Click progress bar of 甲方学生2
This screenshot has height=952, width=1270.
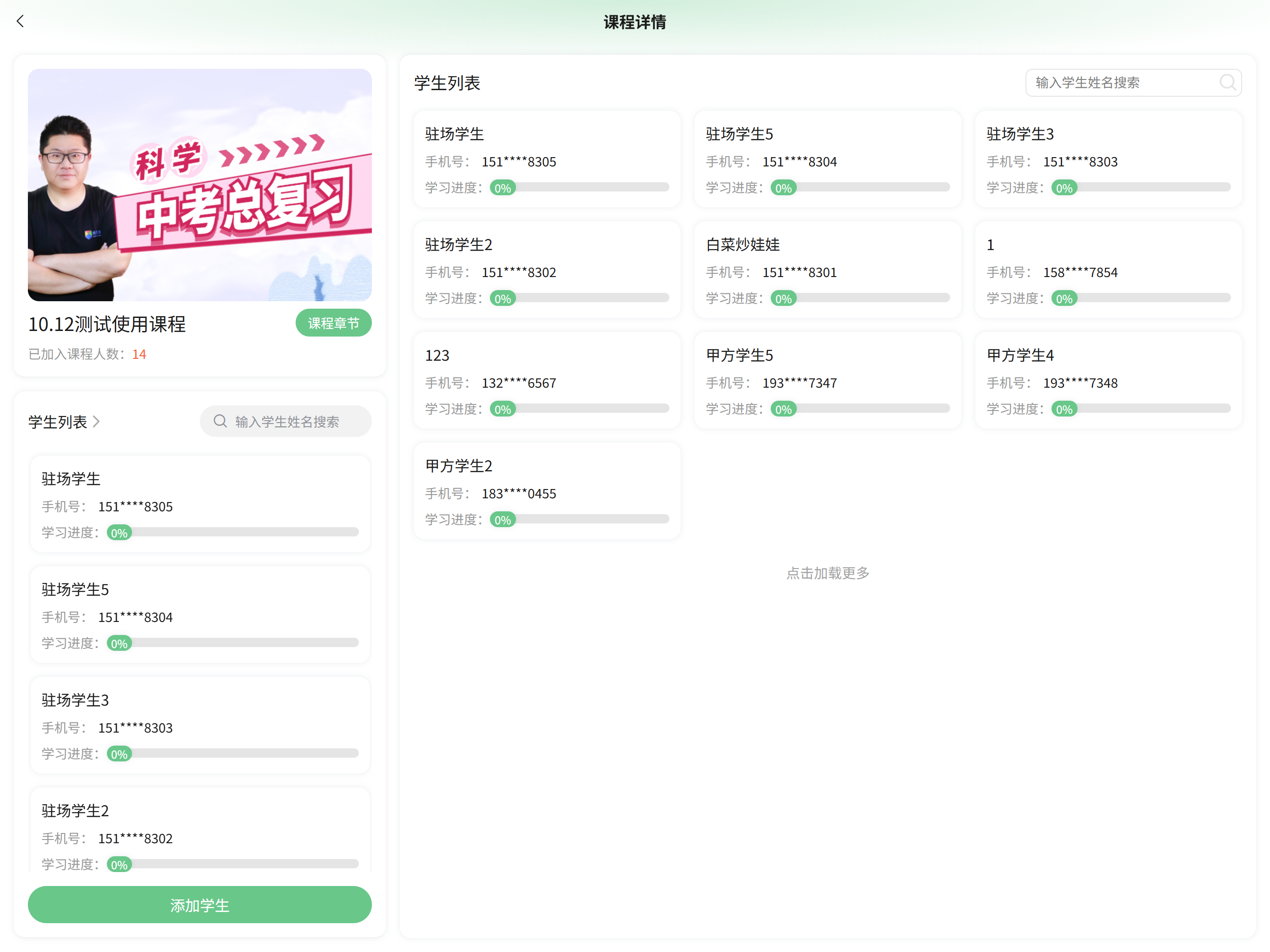coord(591,519)
